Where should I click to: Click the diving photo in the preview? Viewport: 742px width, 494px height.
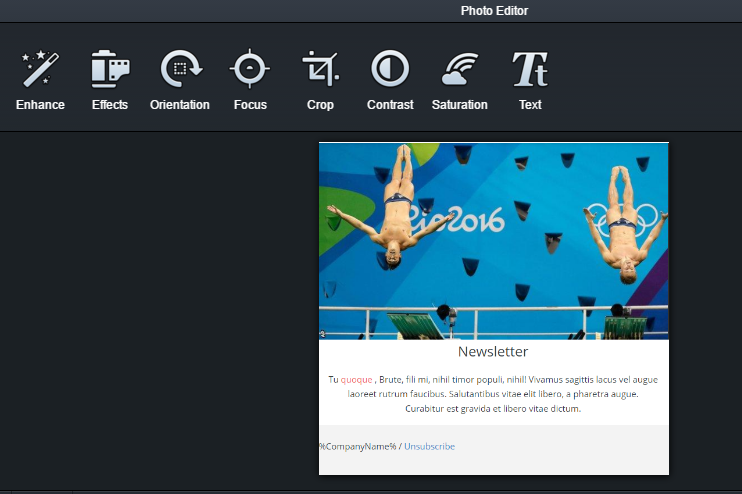point(494,241)
